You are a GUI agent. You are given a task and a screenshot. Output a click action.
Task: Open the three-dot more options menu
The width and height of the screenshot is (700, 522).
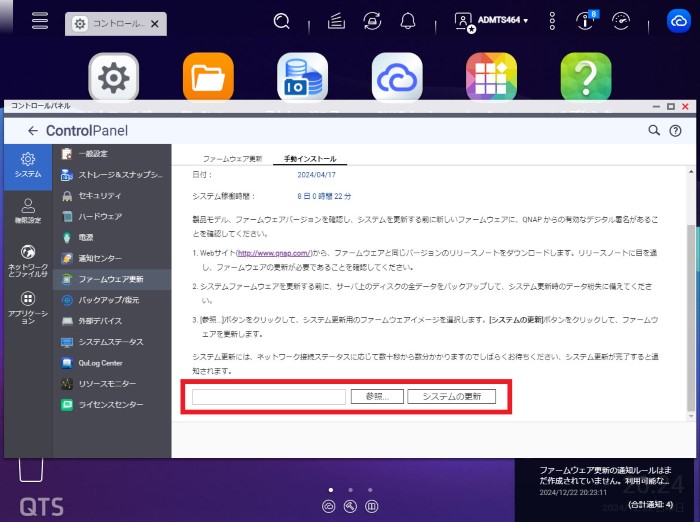click(552, 21)
